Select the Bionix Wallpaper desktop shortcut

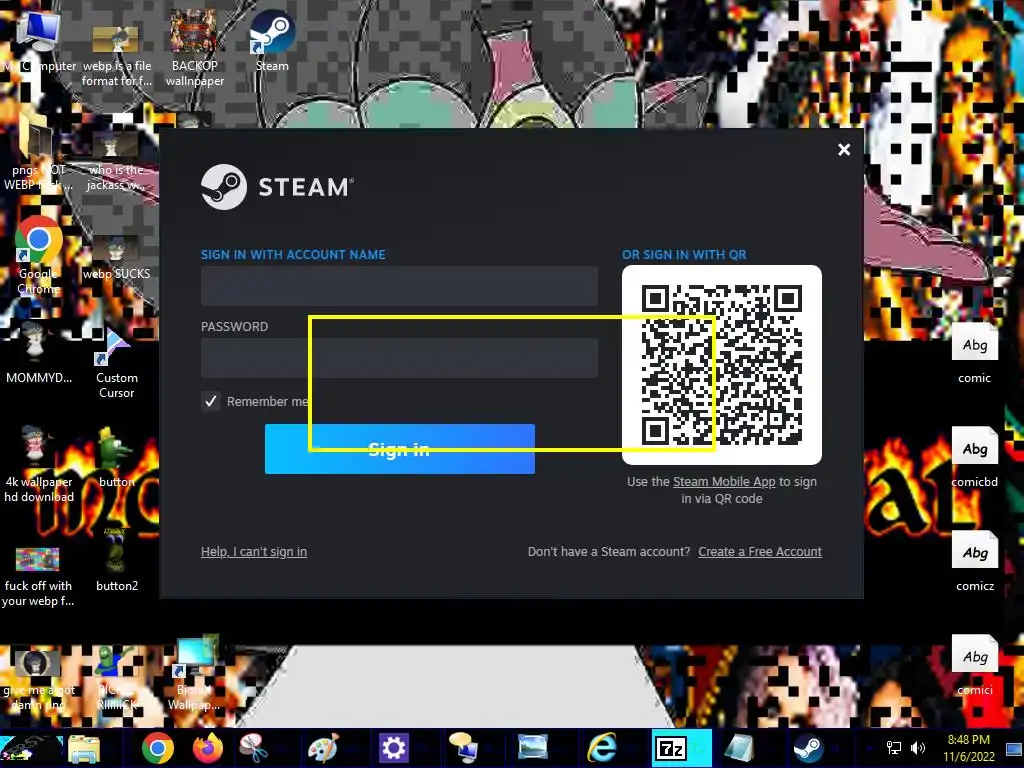click(194, 675)
